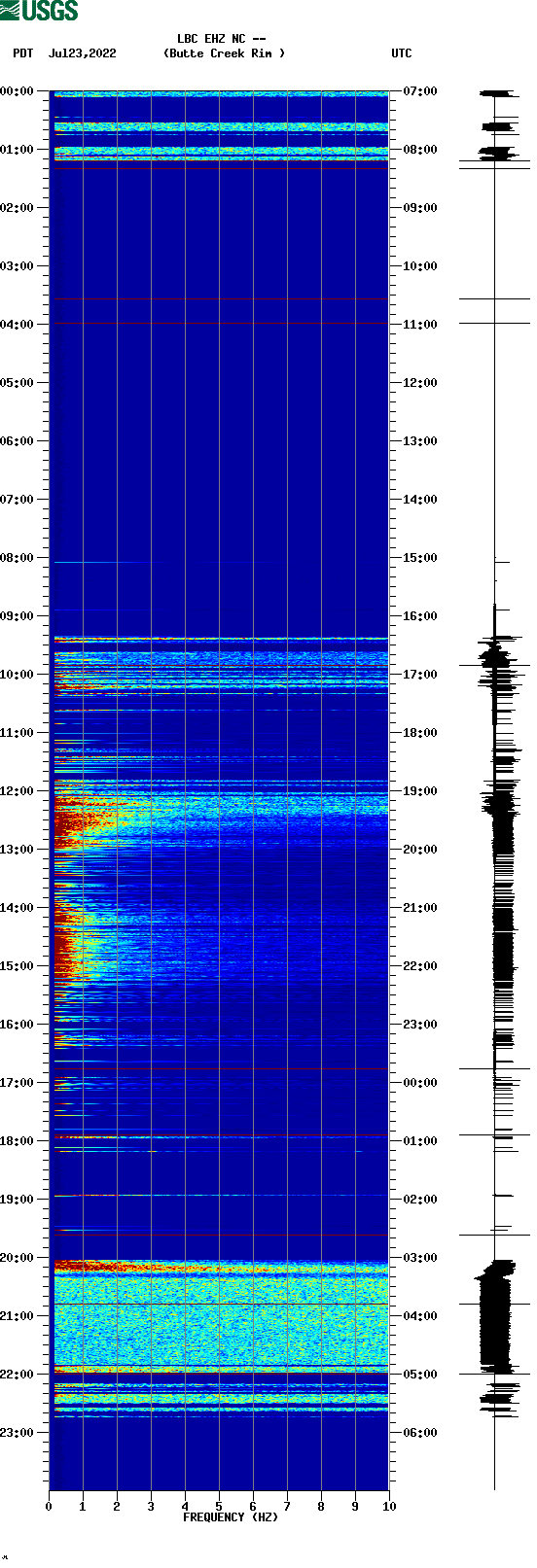Click the 'UTC' timezone label

tap(402, 53)
